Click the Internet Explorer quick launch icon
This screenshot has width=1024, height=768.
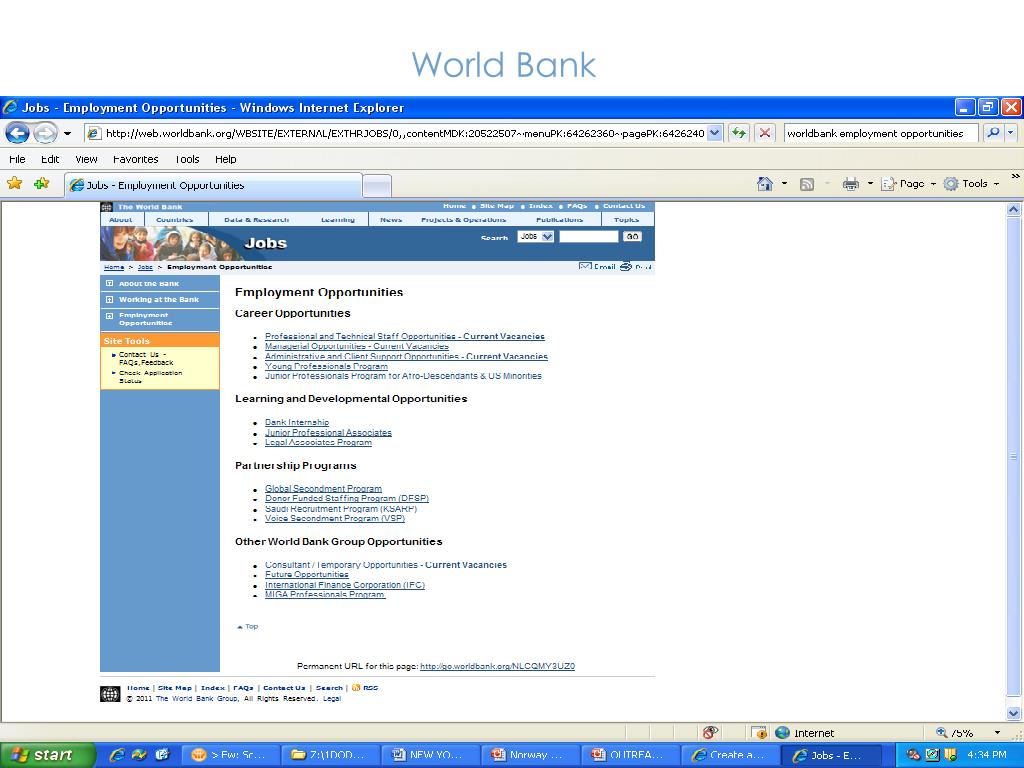coord(117,755)
